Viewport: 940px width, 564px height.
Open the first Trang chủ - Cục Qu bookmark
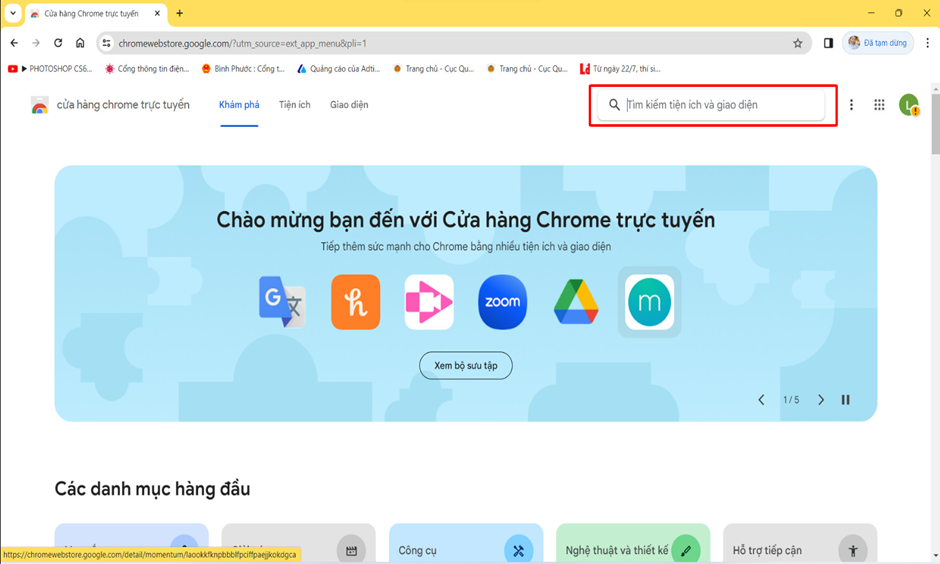[433, 69]
